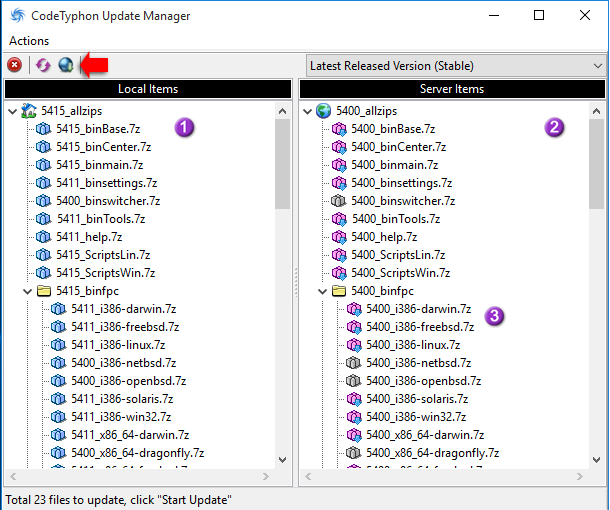Collapse the local 5415_allzips tree node
Screen dimensions: 610x510
click(13, 112)
